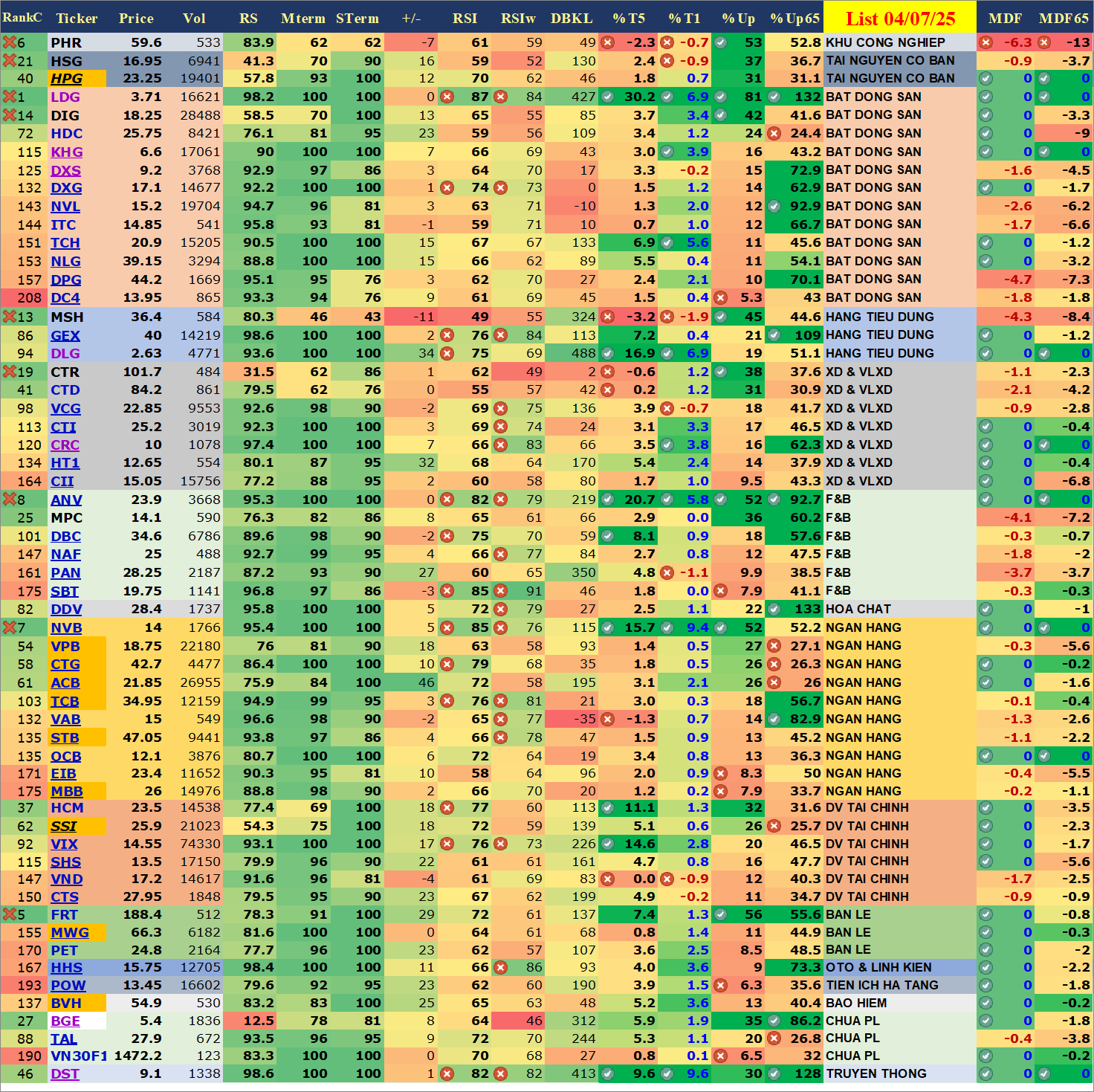
Task: Click the green check icon next to LDG's %Up65 value 132
Action: 774,97
